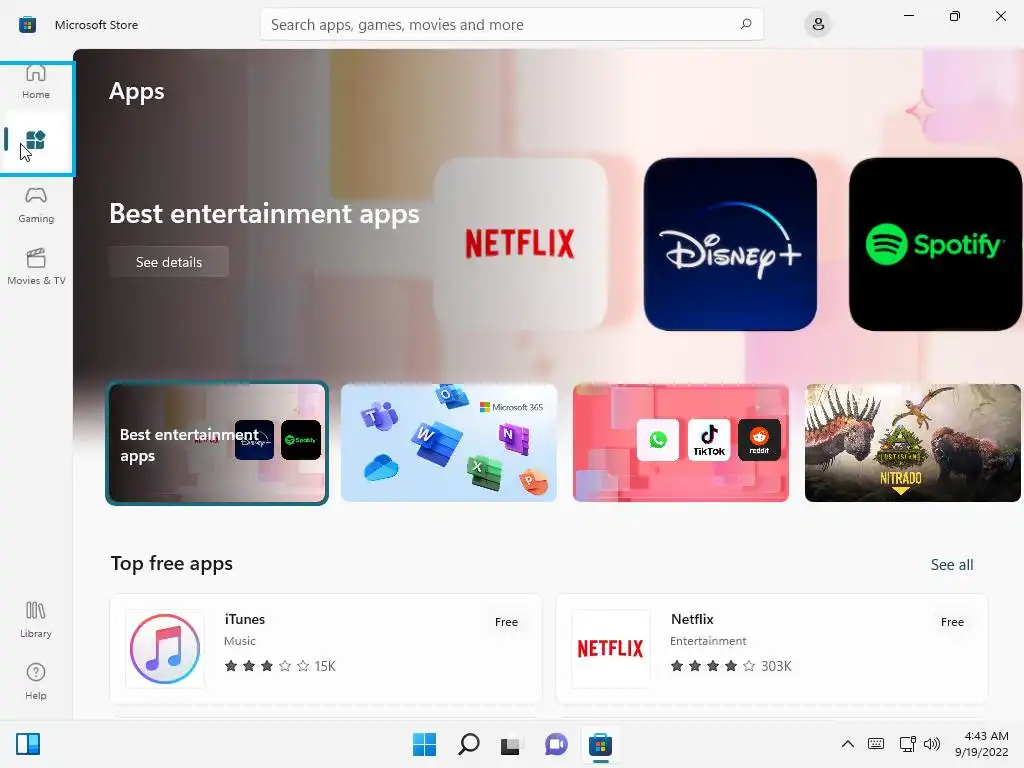
Task: Open the Reddit icon in social banner
Action: point(759,440)
